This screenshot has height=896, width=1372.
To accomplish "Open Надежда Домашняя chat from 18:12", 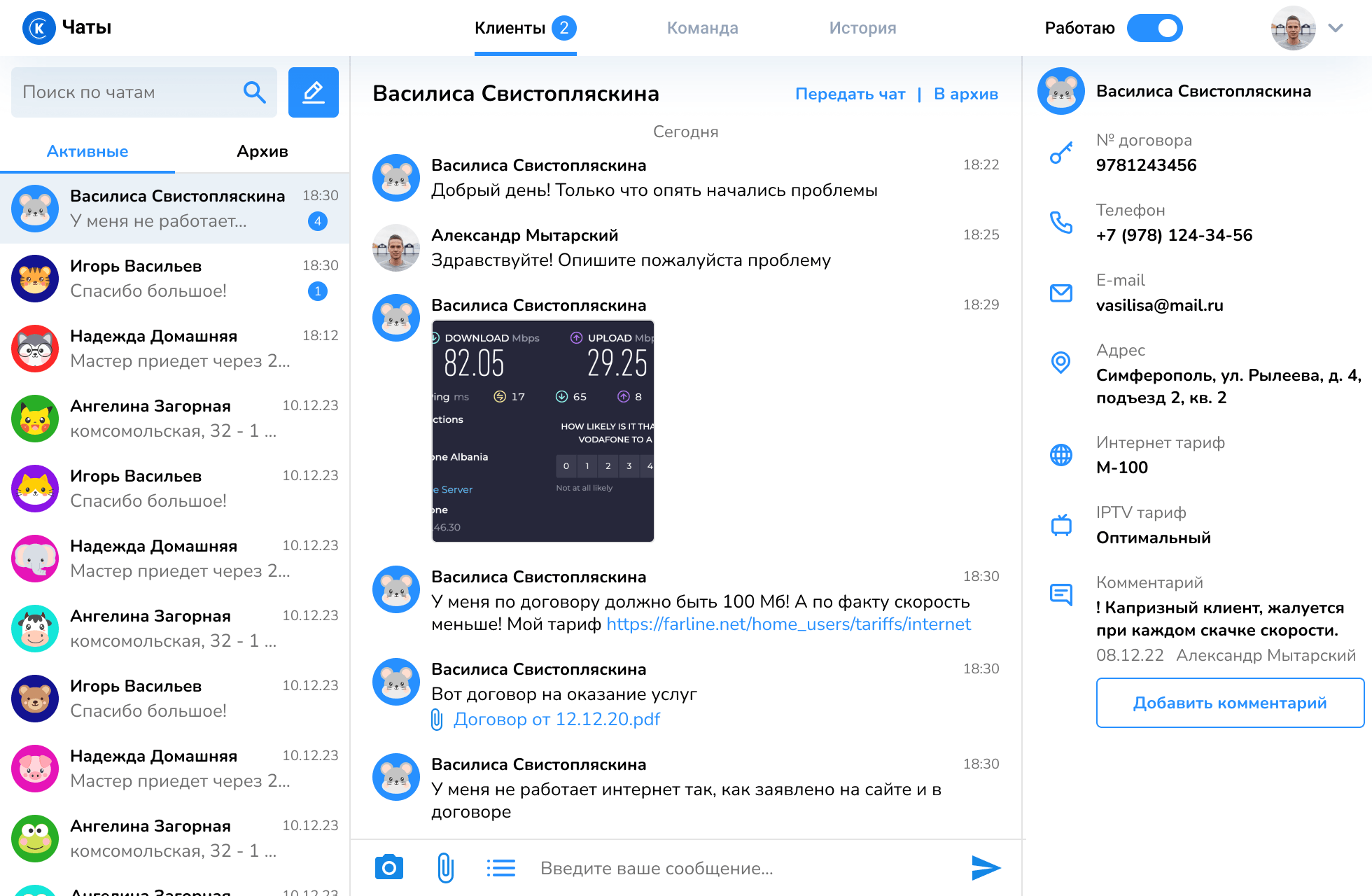I will pos(175,349).
